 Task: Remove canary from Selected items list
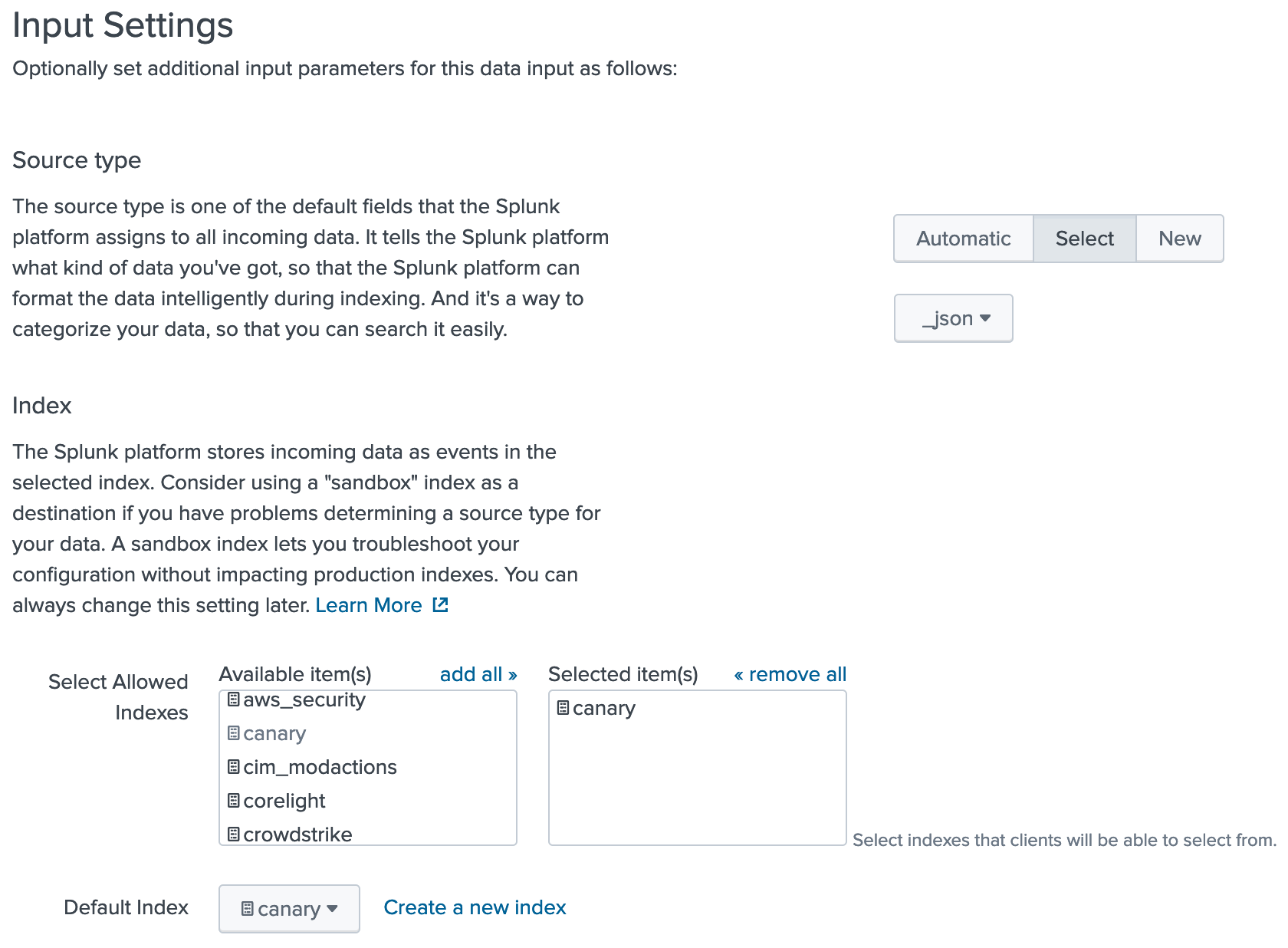click(x=603, y=708)
